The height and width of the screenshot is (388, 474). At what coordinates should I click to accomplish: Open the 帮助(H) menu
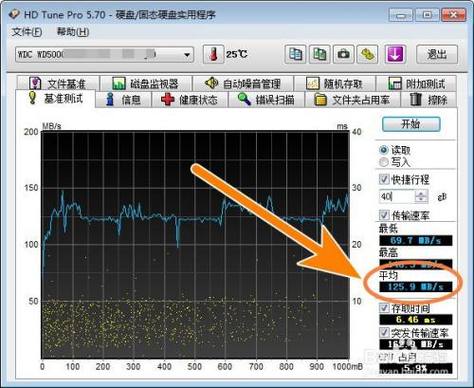coord(73,32)
